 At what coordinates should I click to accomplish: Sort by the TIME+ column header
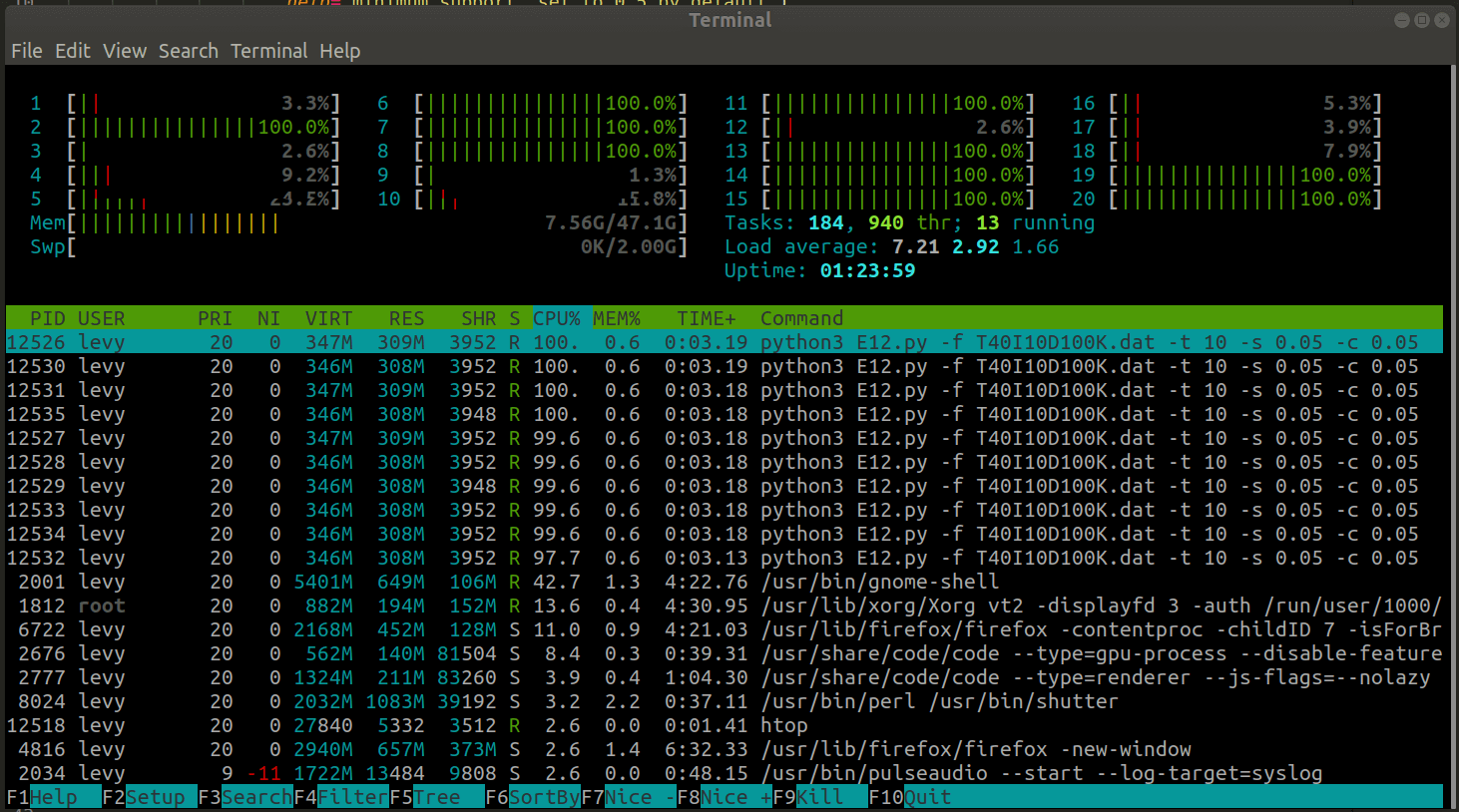[x=707, y=318]
